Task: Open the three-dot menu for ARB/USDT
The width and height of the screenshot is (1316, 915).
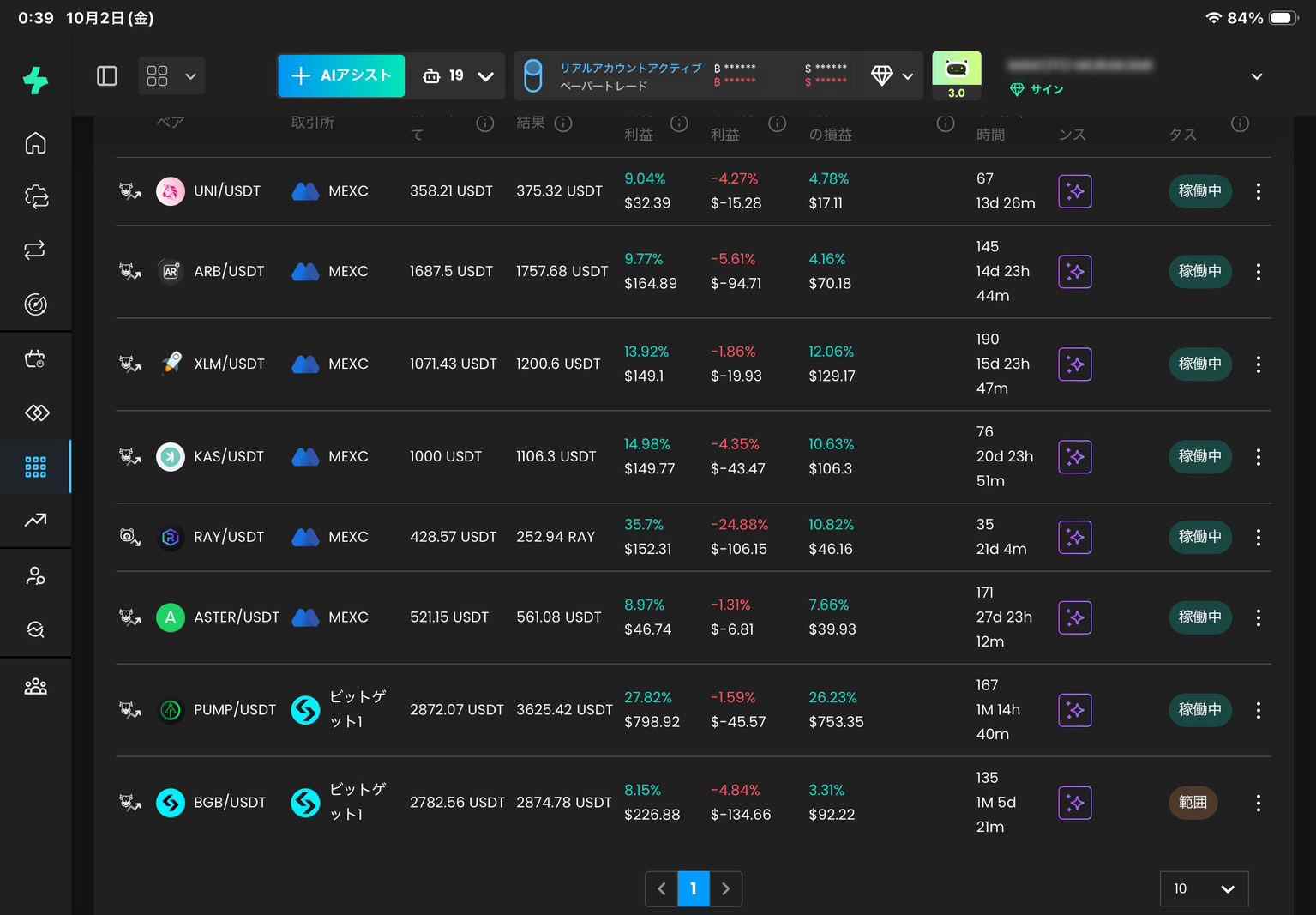Action: [x=1258, y=272]
